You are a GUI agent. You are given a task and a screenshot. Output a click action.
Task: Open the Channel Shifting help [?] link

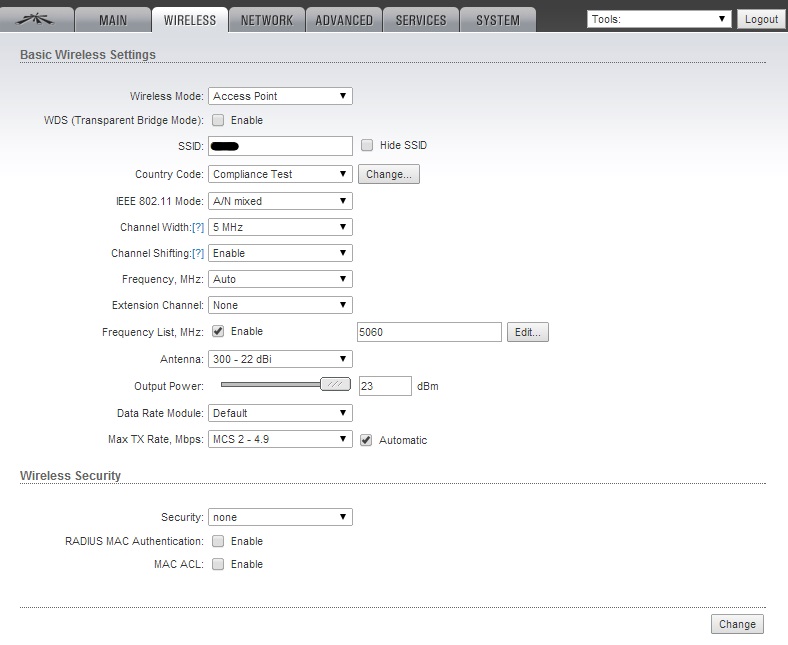(x=198, y=253)
